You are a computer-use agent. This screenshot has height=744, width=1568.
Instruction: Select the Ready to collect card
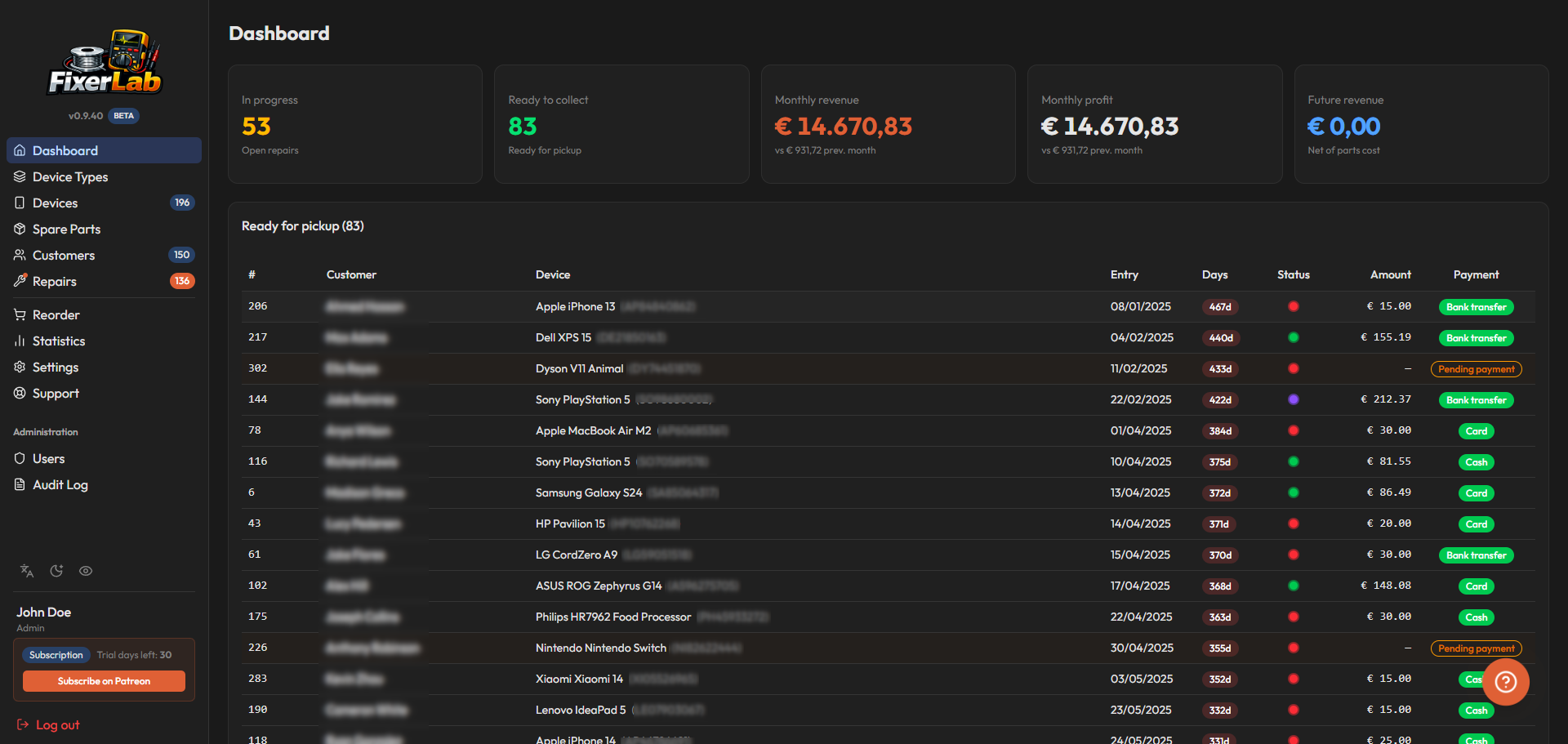click(x=621, y=124)
